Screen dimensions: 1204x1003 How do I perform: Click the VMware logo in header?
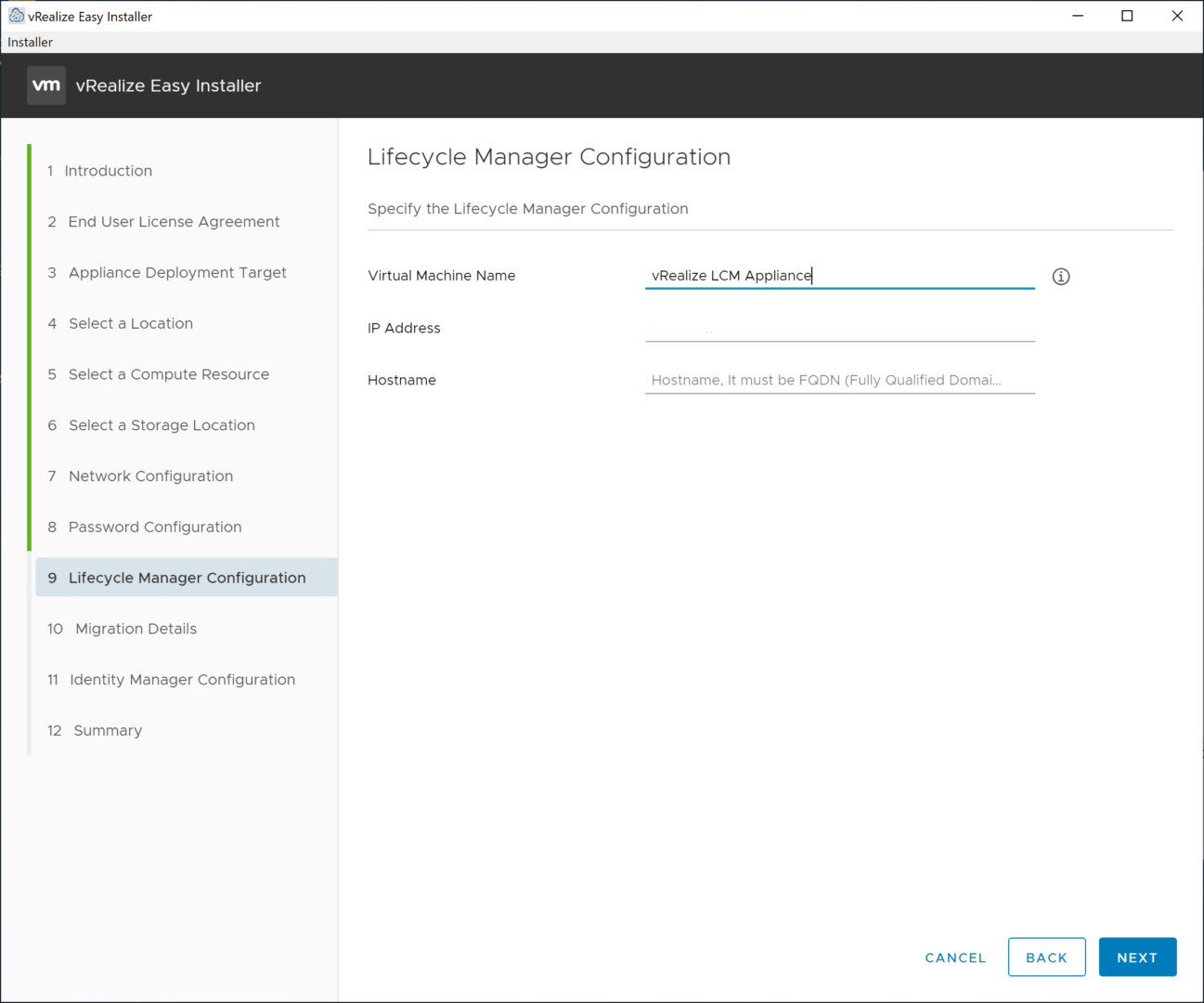46,85
